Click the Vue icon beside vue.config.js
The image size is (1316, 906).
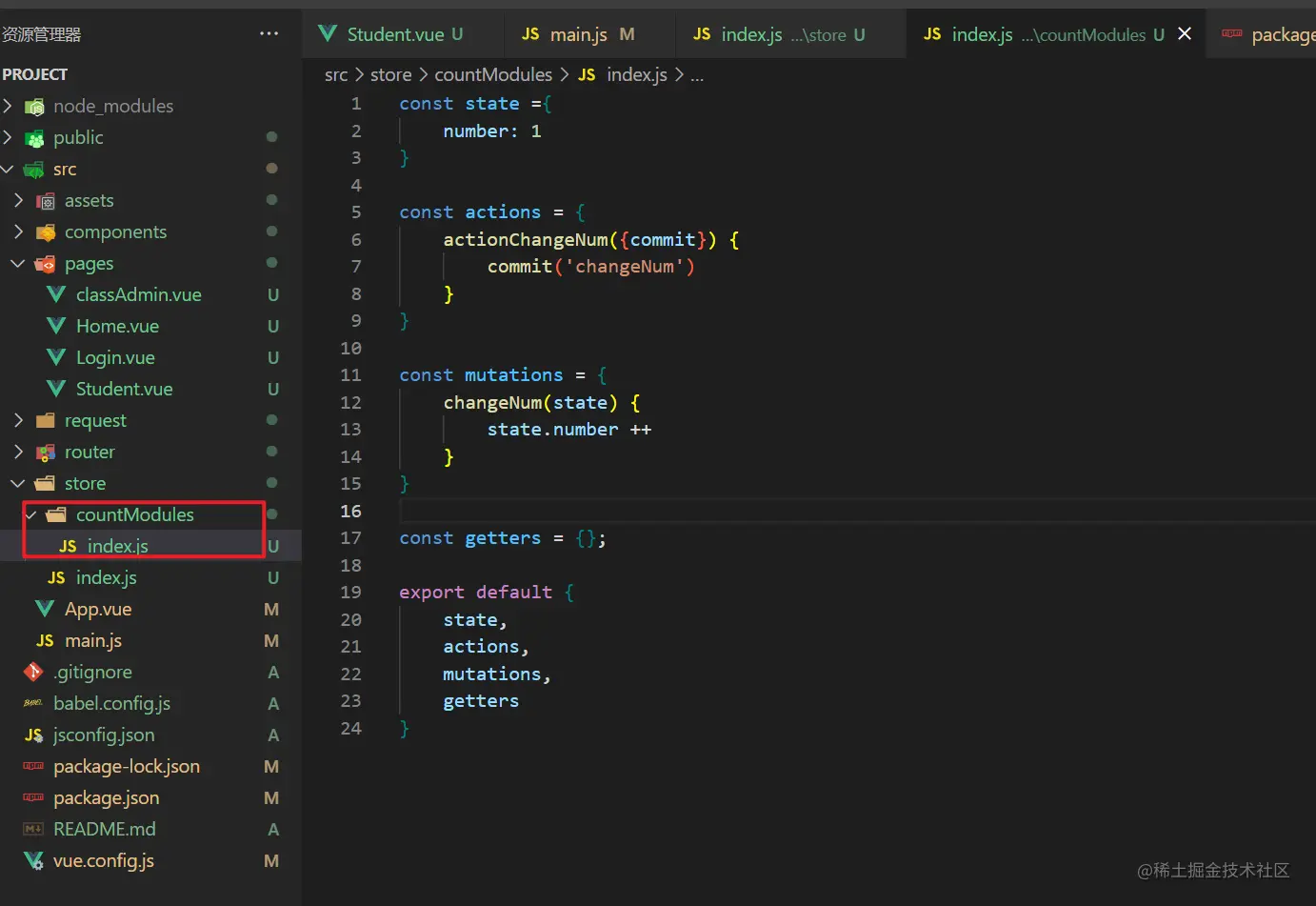click(x=33, y=860)
